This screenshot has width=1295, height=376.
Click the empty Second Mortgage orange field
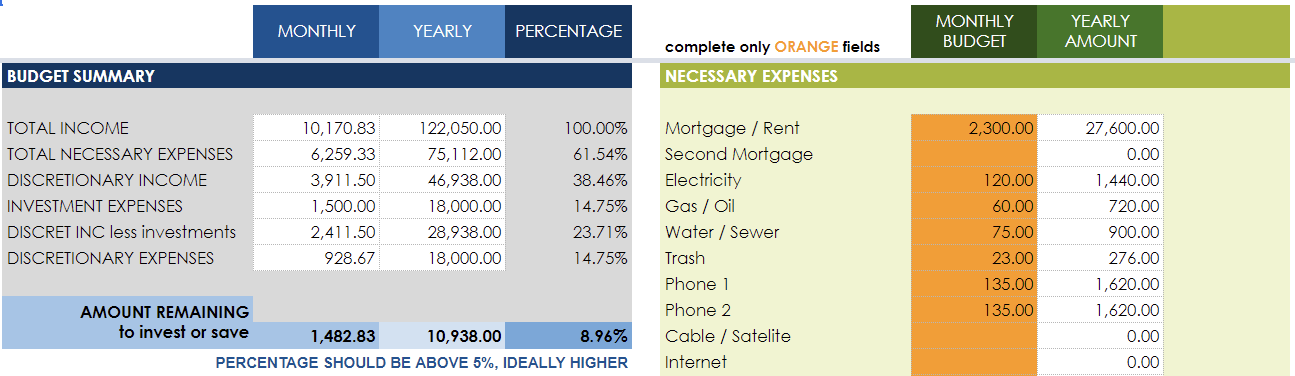(974, 154)
